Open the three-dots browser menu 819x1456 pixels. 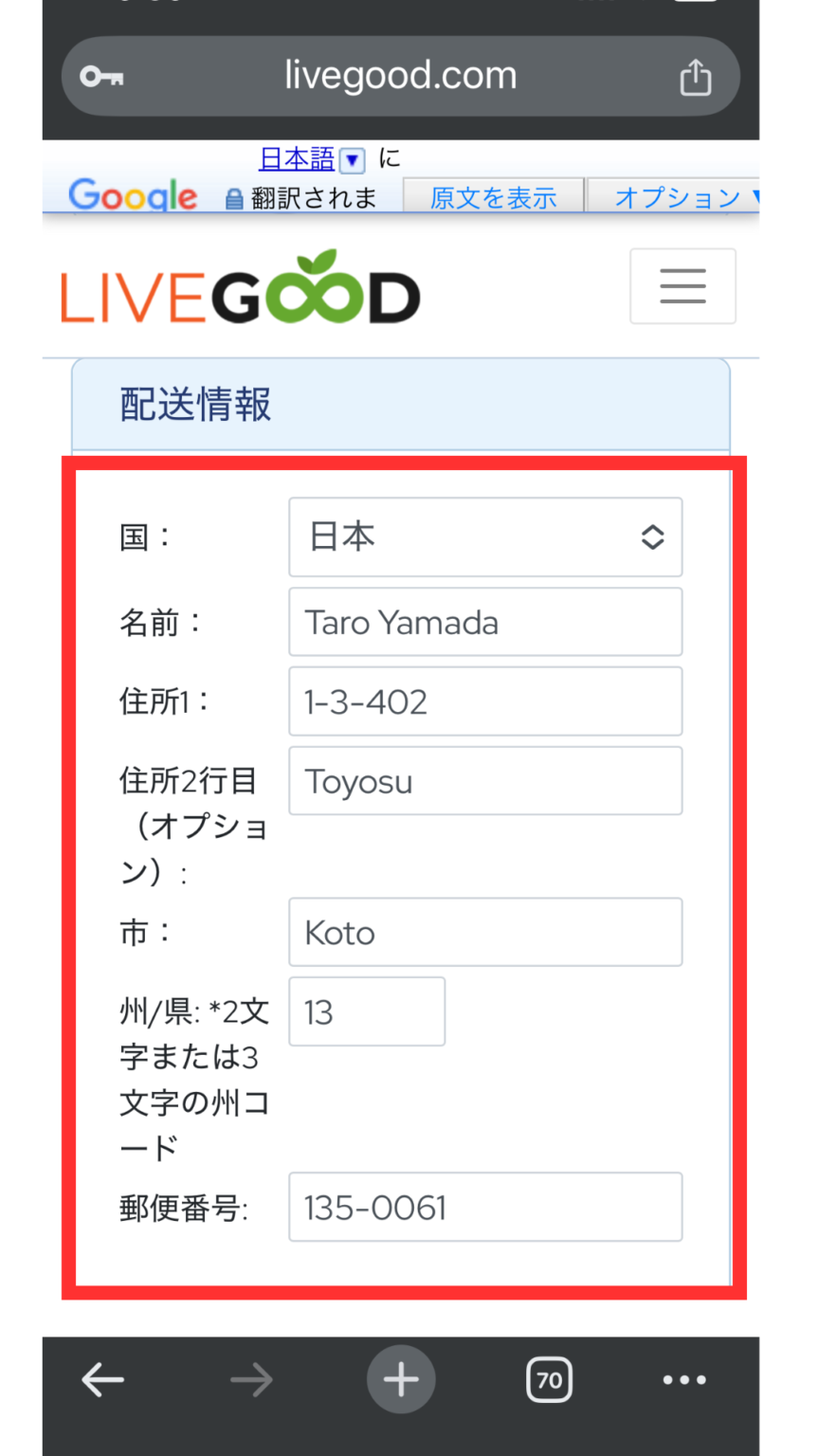click(x=684, y=1380)
